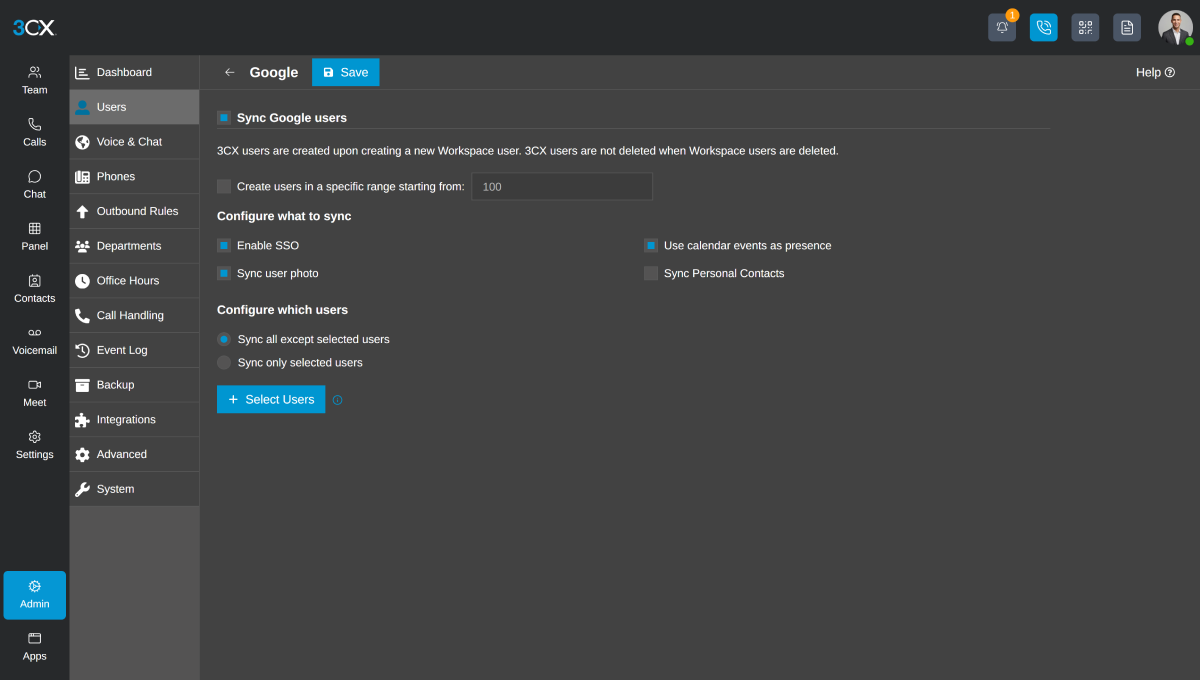Open the notifications bell icon
Image resolution: width=1200 pixels, height=680 pixels.
pos(1002,27)
